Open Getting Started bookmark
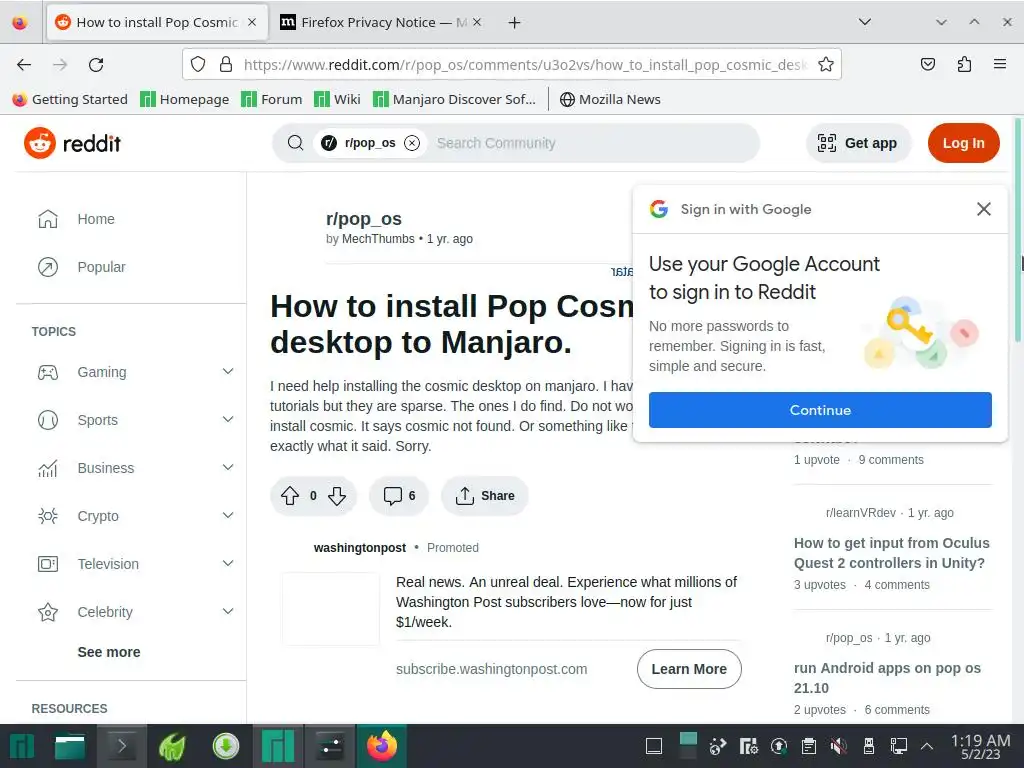This screenshot has width=1024, height=768. tap(70, 99)
